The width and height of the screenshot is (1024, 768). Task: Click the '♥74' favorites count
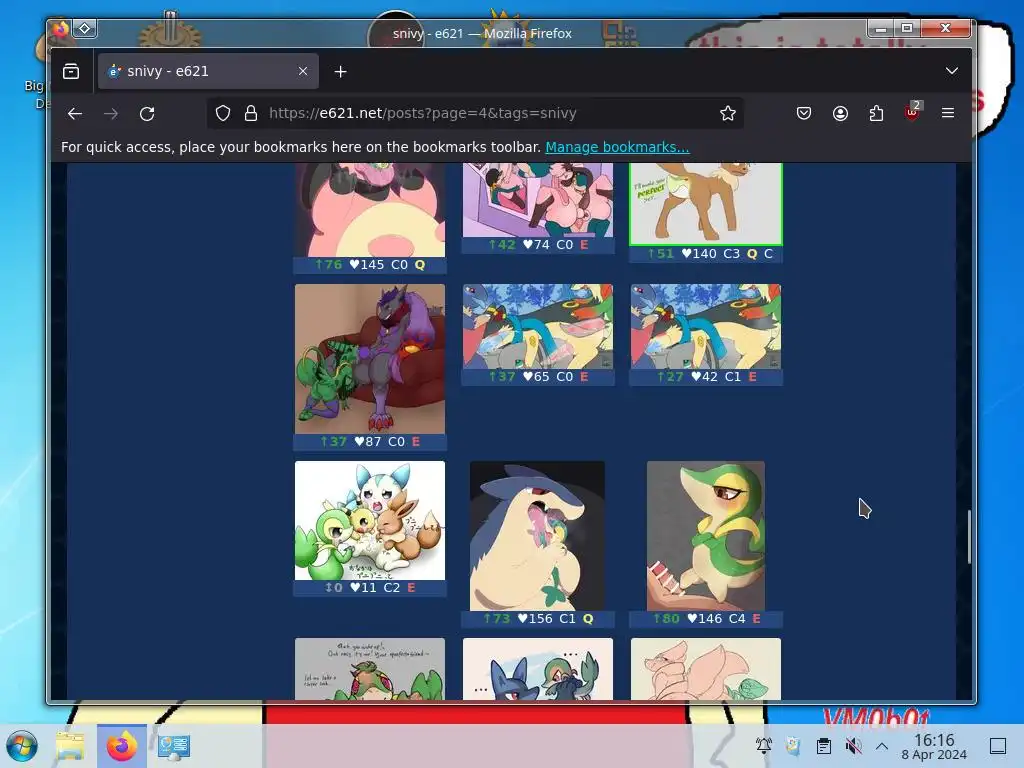point(536,245)
